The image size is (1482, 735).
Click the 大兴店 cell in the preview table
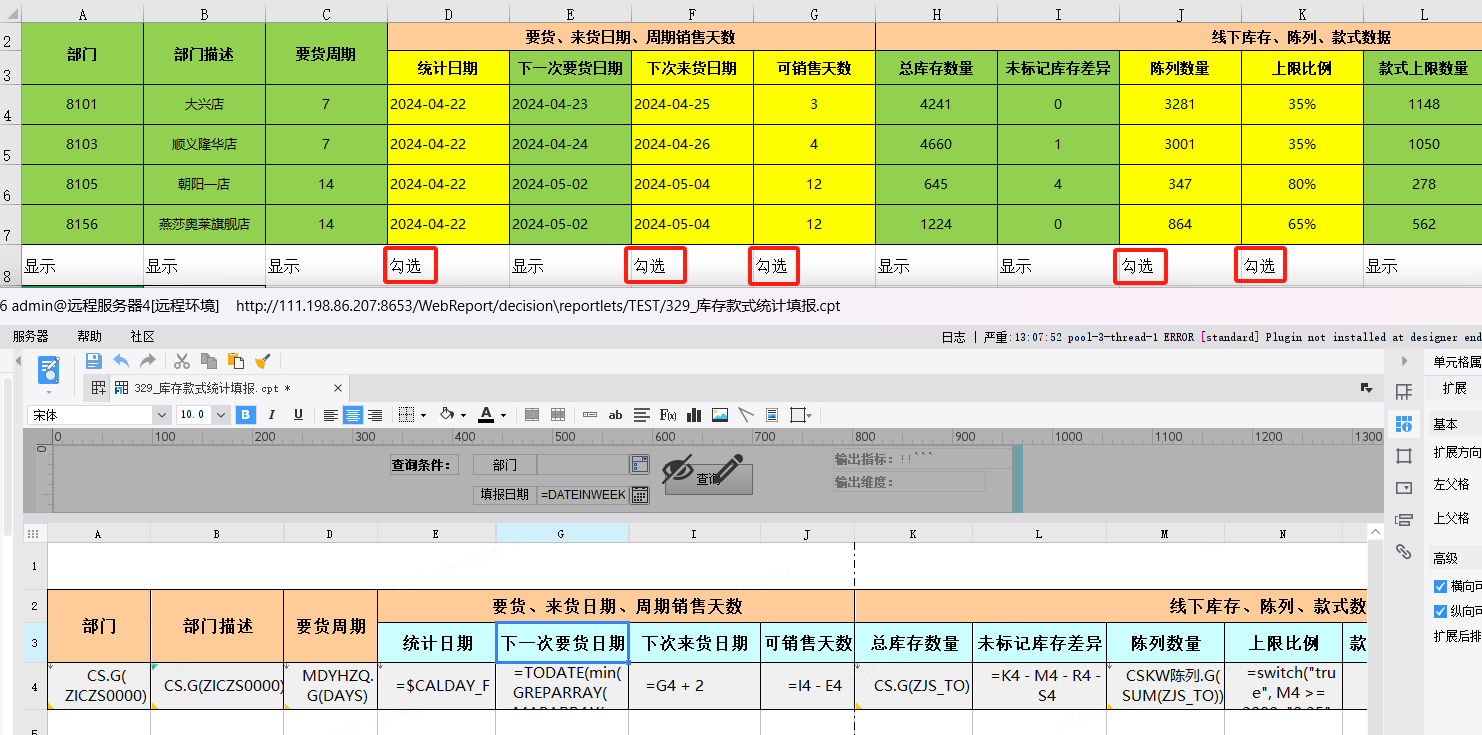(204, 104)
